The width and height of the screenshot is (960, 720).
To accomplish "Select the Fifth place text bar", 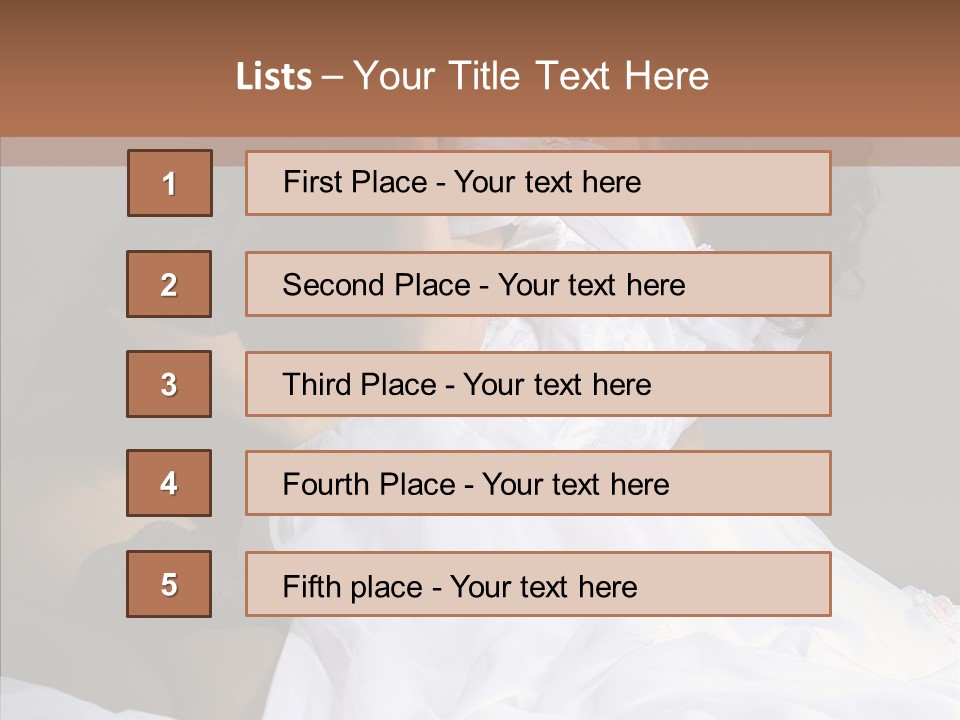I will (x=538, y=584).
